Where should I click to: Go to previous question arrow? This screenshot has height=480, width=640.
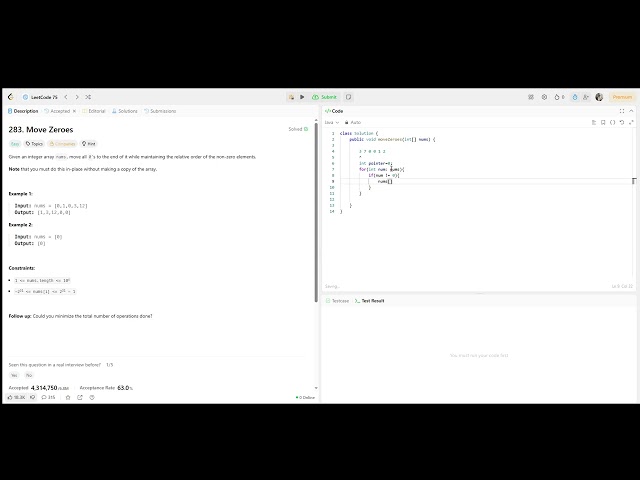click(66, 97)
